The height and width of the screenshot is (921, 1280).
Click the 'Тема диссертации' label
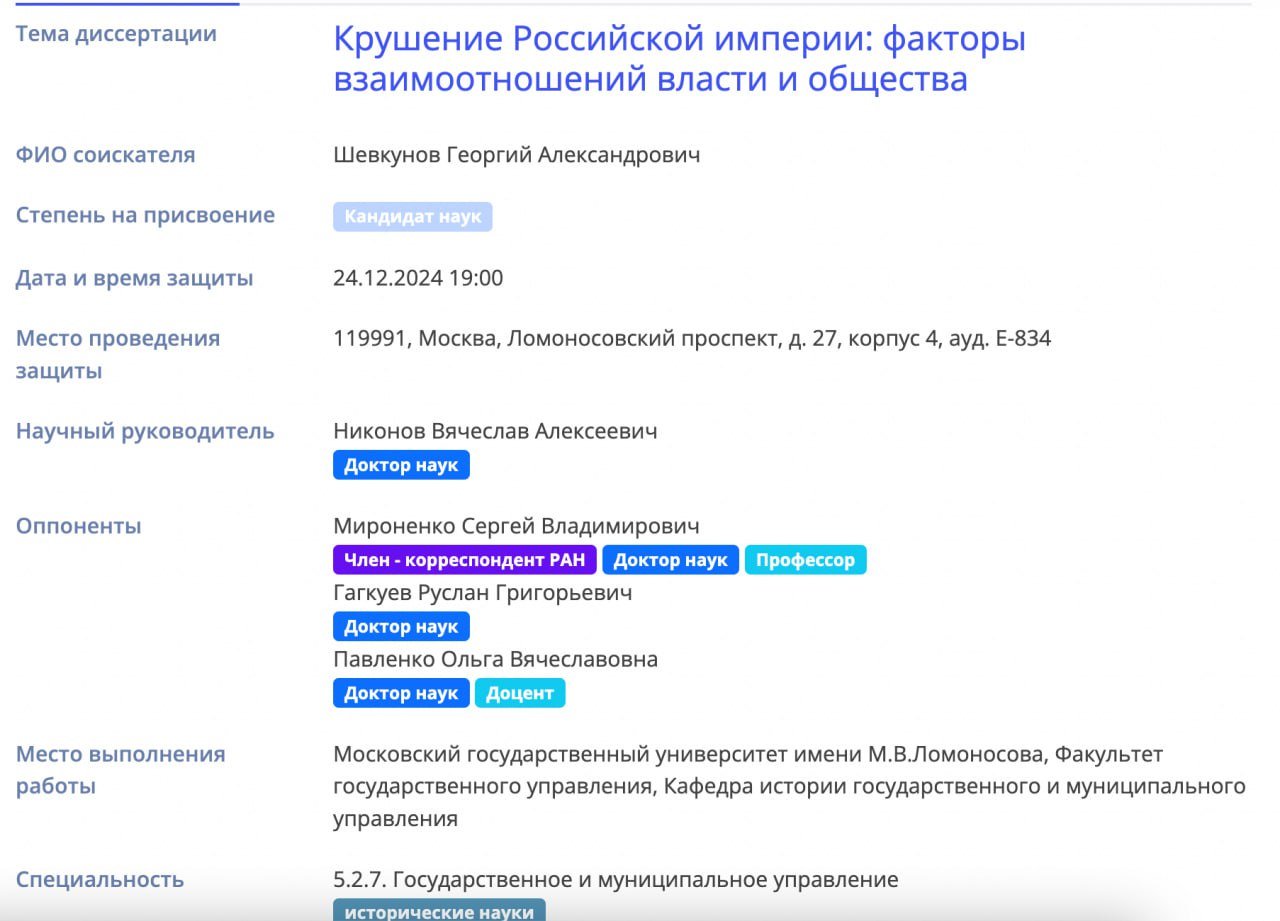pos(116,34)
